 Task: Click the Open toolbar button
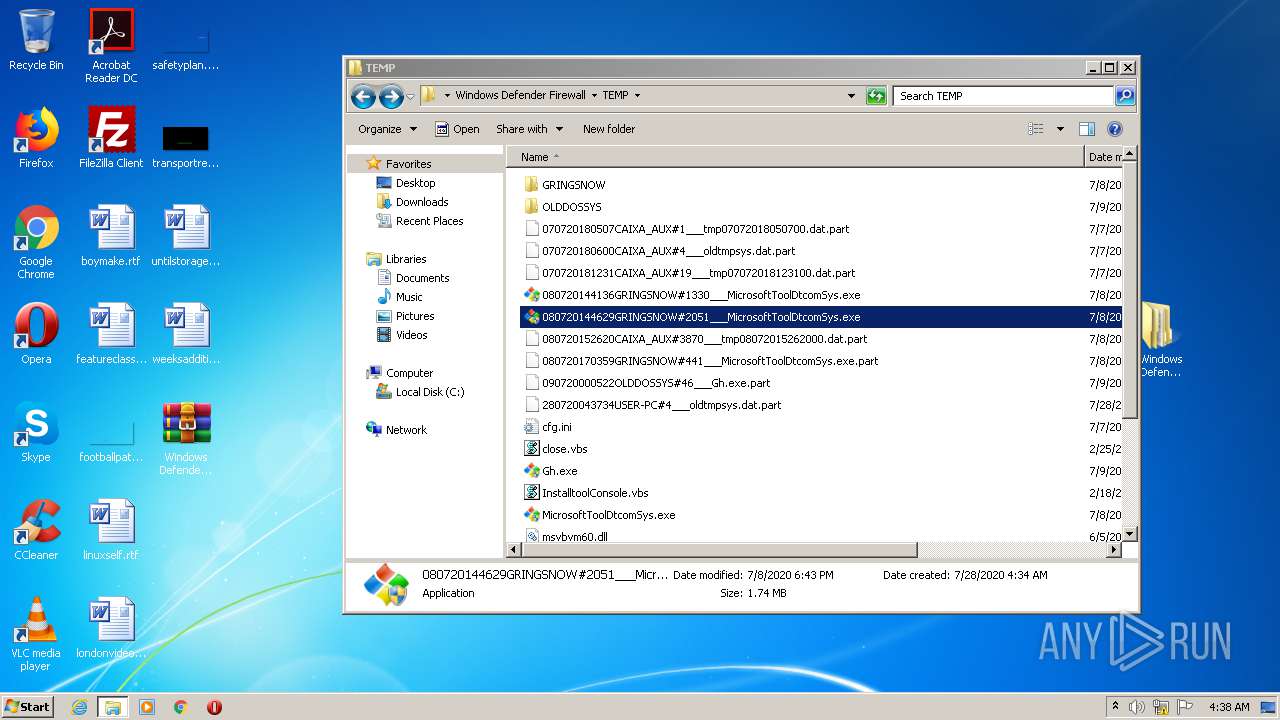click(x=457, y=129)
